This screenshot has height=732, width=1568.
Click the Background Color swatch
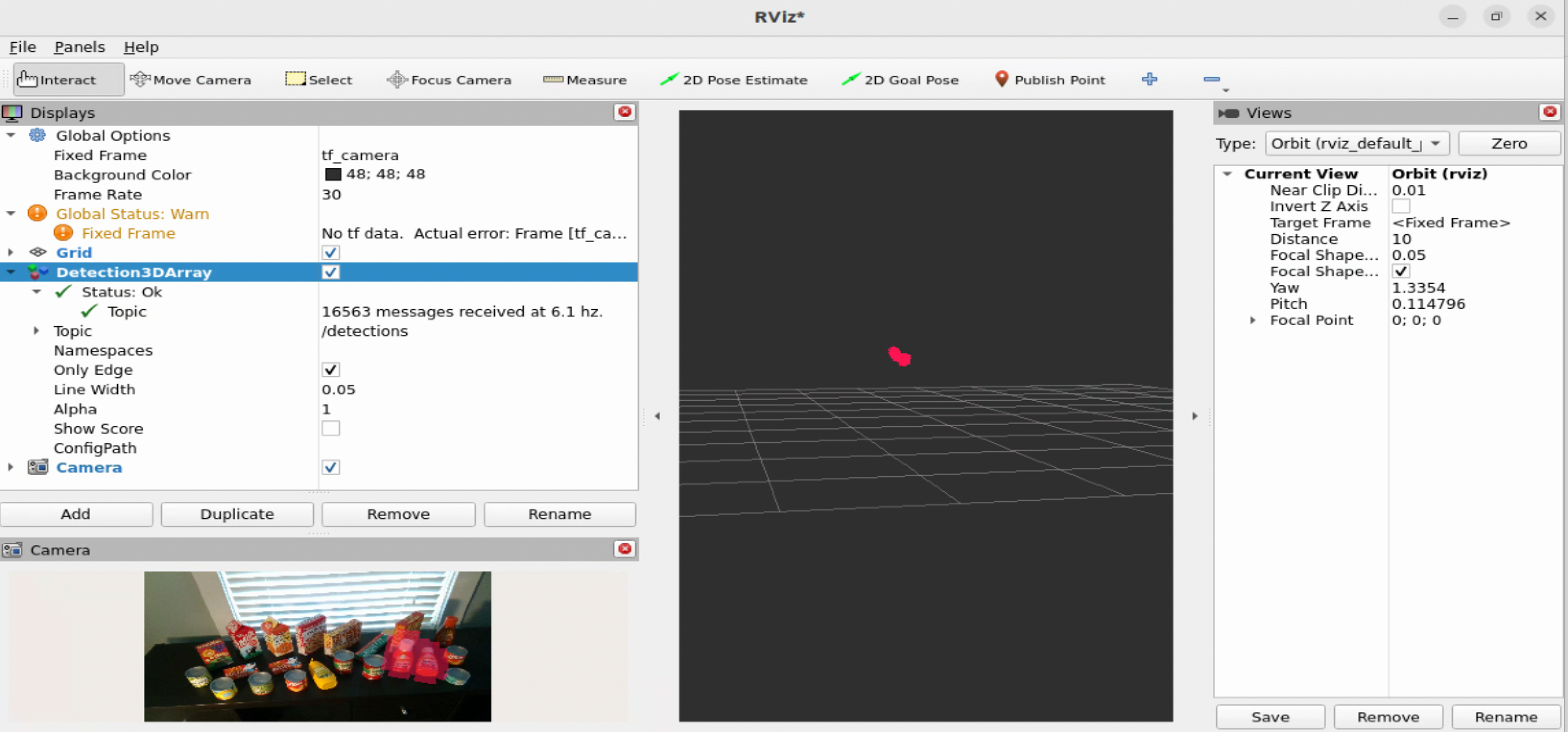tap(333, 175)
